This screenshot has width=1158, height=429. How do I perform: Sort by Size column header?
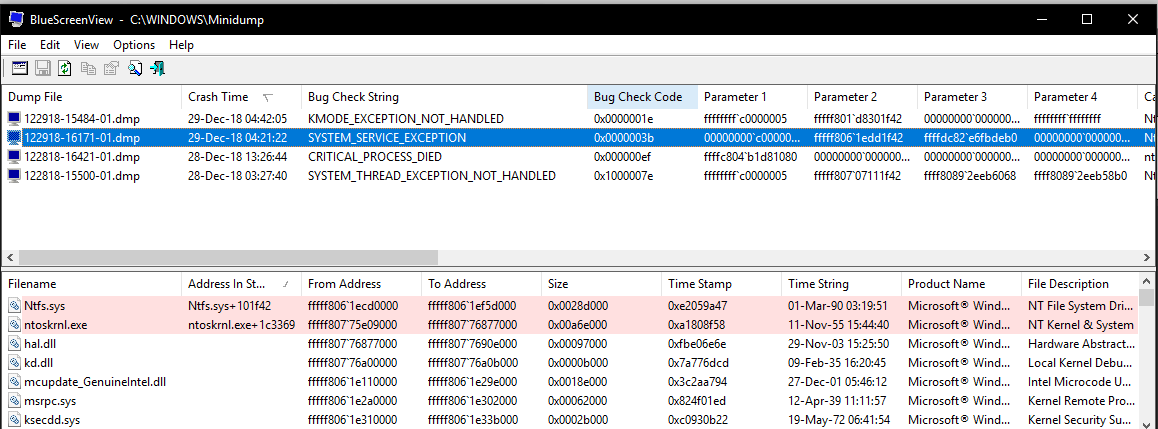pos(602,284)
